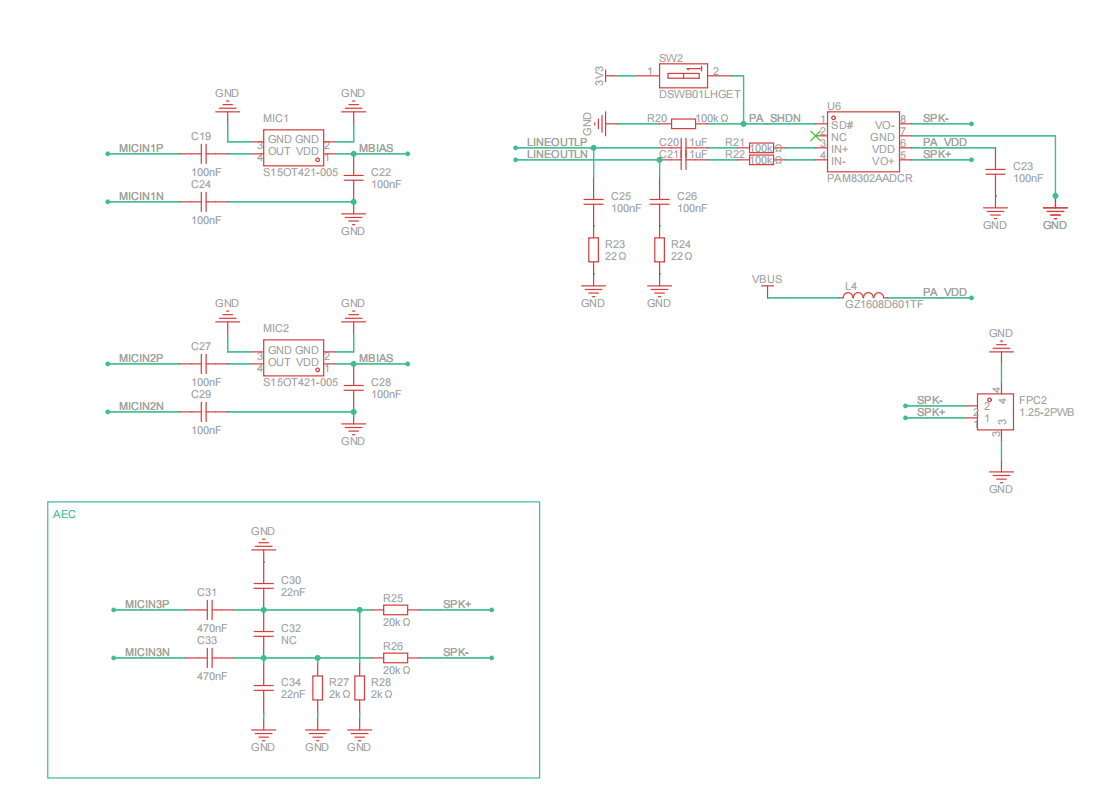Select the C31 470nF capacitor
1114x792 pixels.
(x=211, y=608)
